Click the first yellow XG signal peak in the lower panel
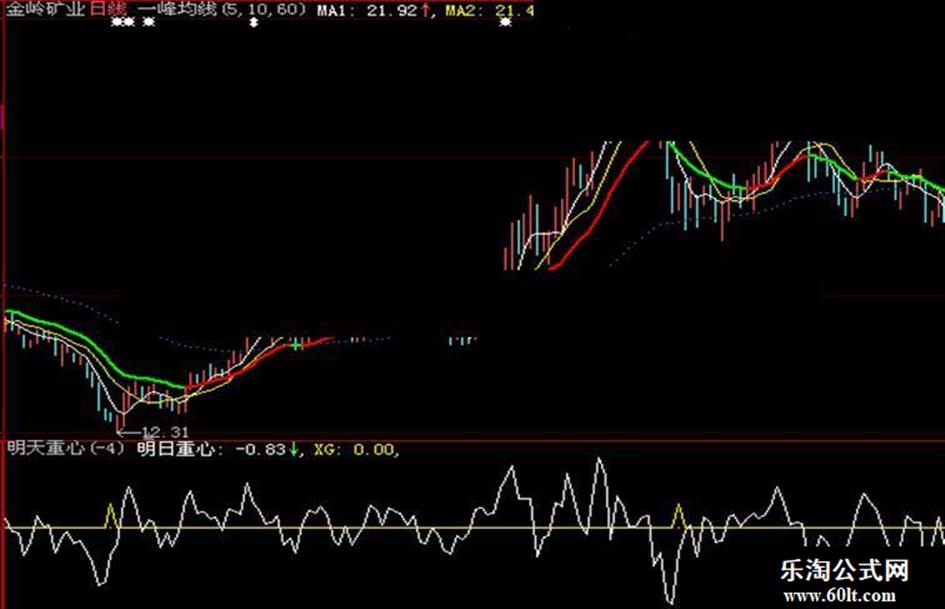Screen dimensions: 945x609 tap(110, 516)
